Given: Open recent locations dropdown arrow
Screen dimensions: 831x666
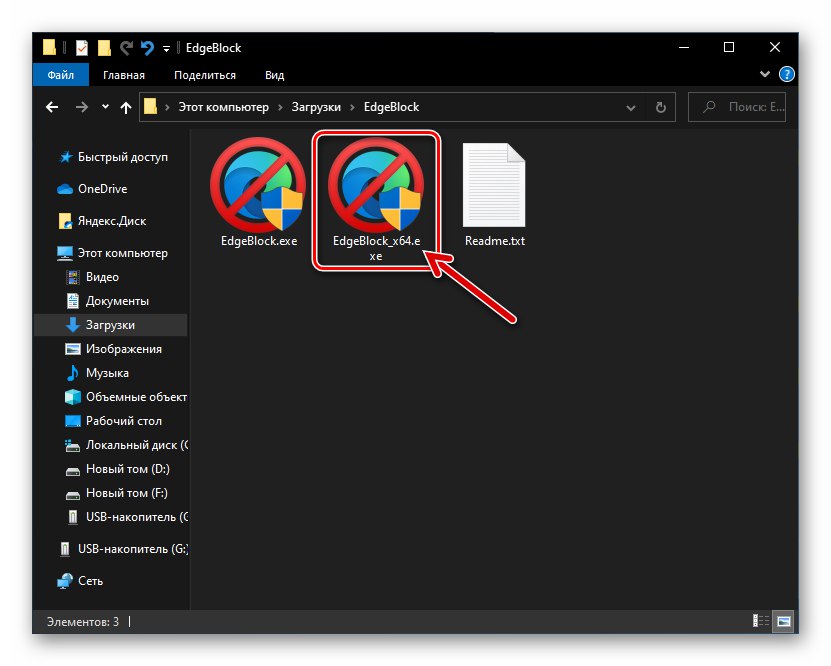Looking at the screenshot, I should point(105,107).
